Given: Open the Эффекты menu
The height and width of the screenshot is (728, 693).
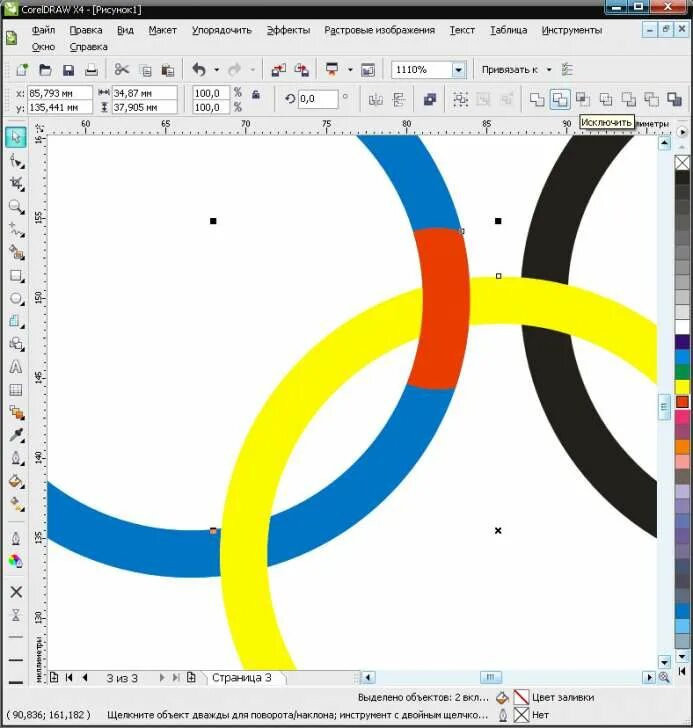Looking at the screenshot, I should (x=288, y=30).
